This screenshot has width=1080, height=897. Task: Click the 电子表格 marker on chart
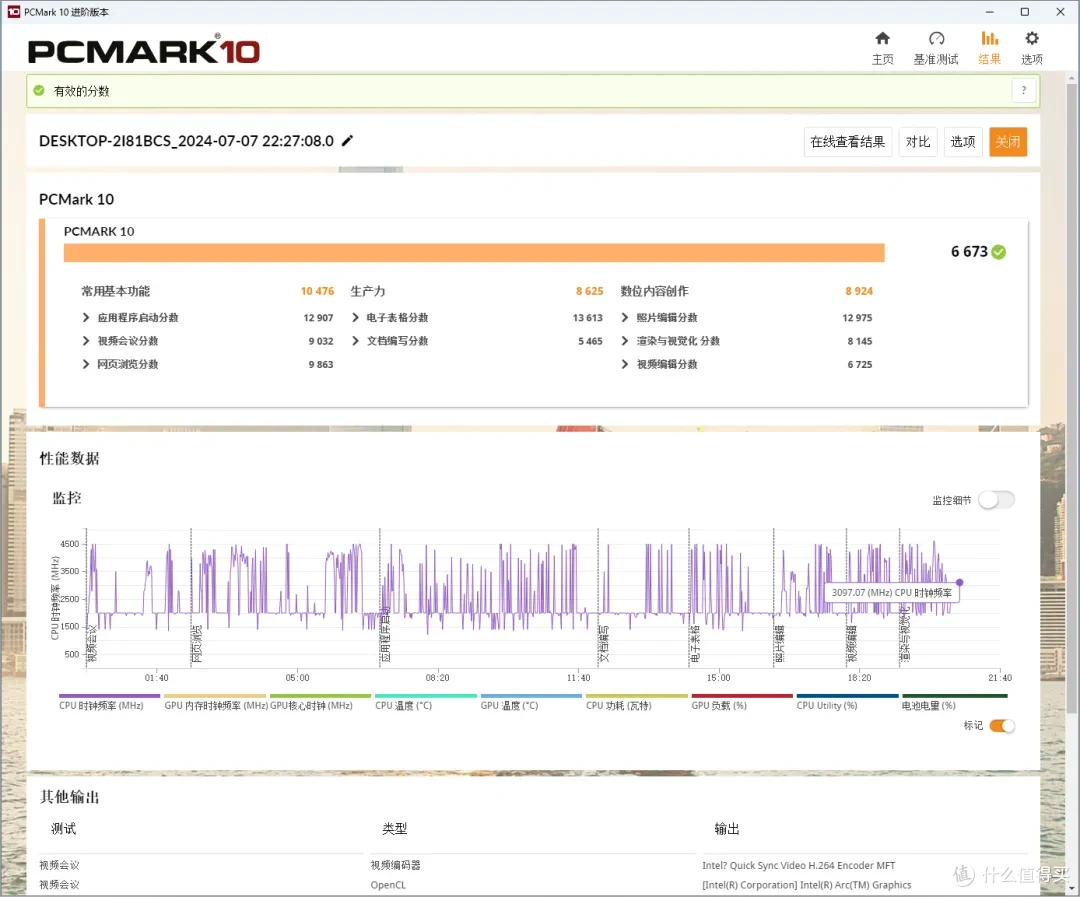(695, 643)
